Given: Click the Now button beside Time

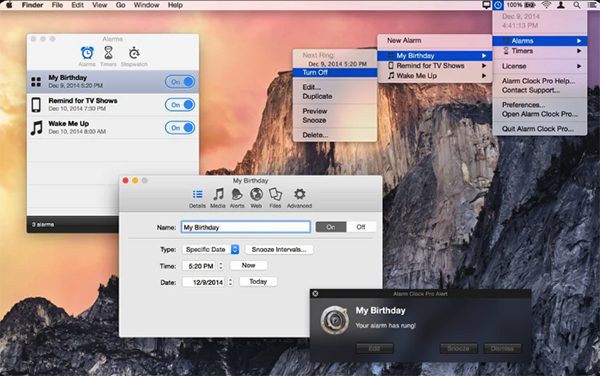Looking at the screenshot, I should point(248,265).
